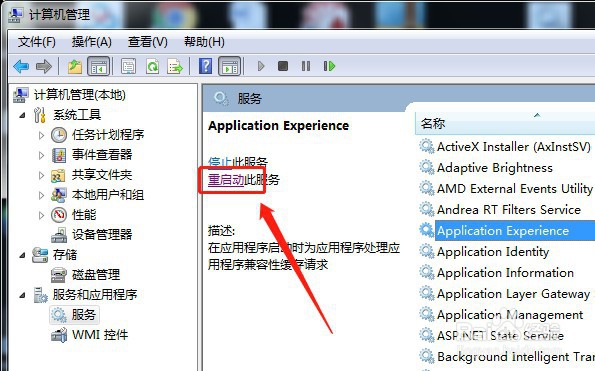The image size is (595, 371).
Task: Click the 重启动 service link
Action: [x=226, y=180]
